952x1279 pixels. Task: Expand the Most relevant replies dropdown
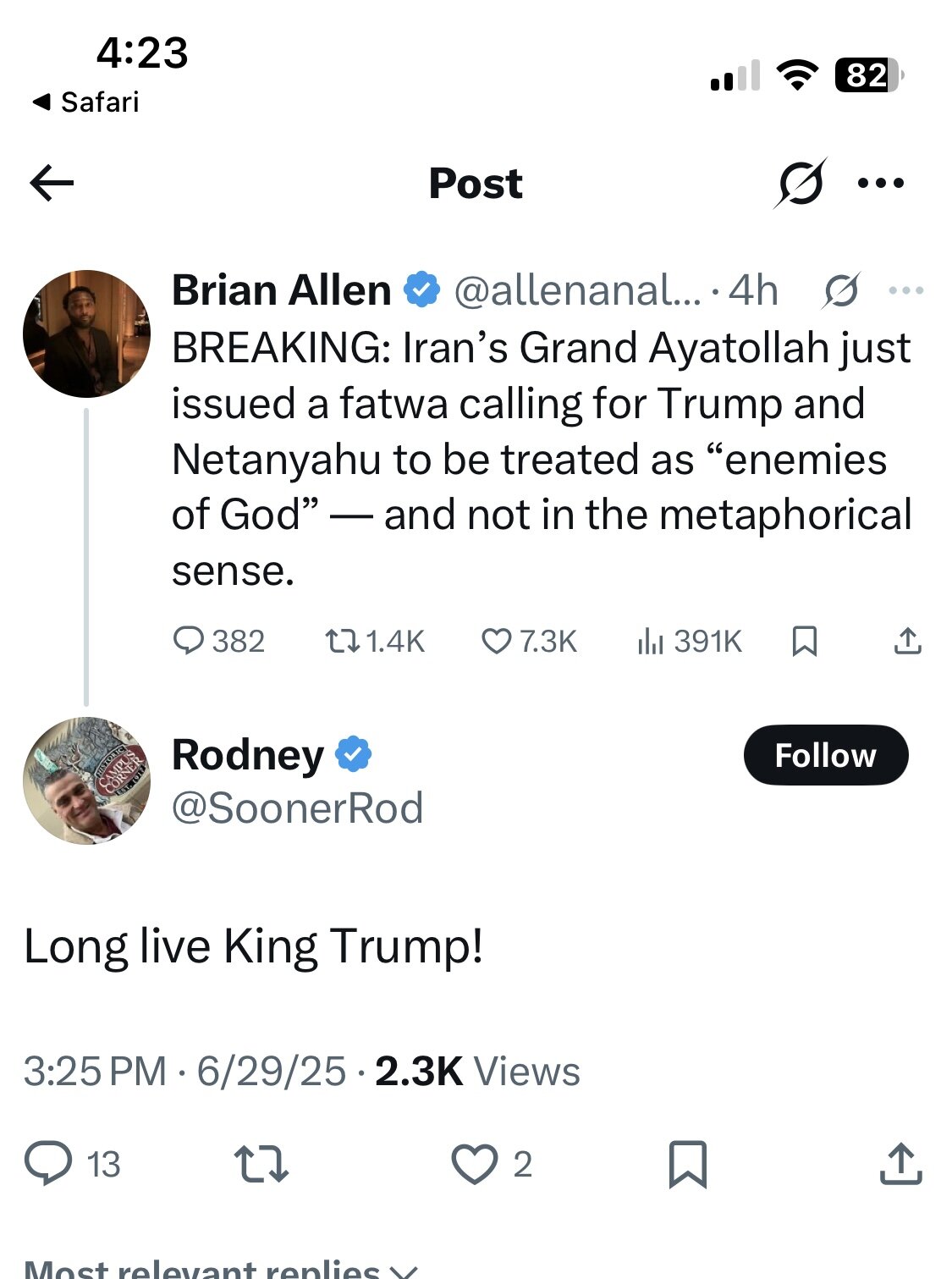pos(221,1270)
